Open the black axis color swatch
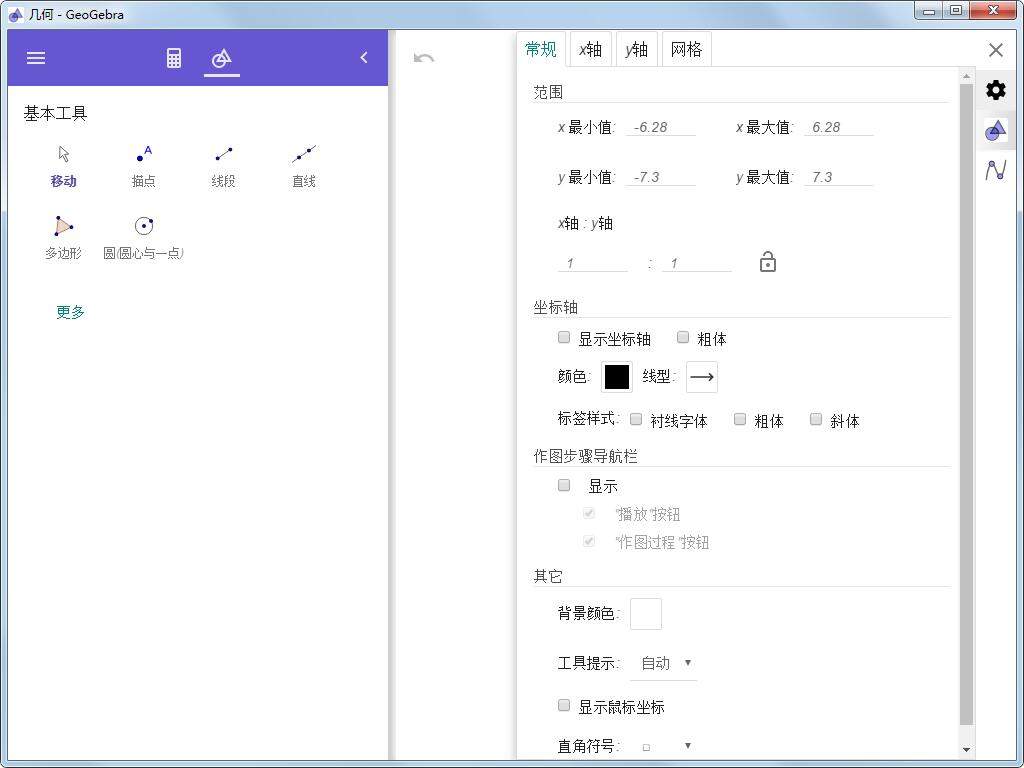 tap(617, 377)
